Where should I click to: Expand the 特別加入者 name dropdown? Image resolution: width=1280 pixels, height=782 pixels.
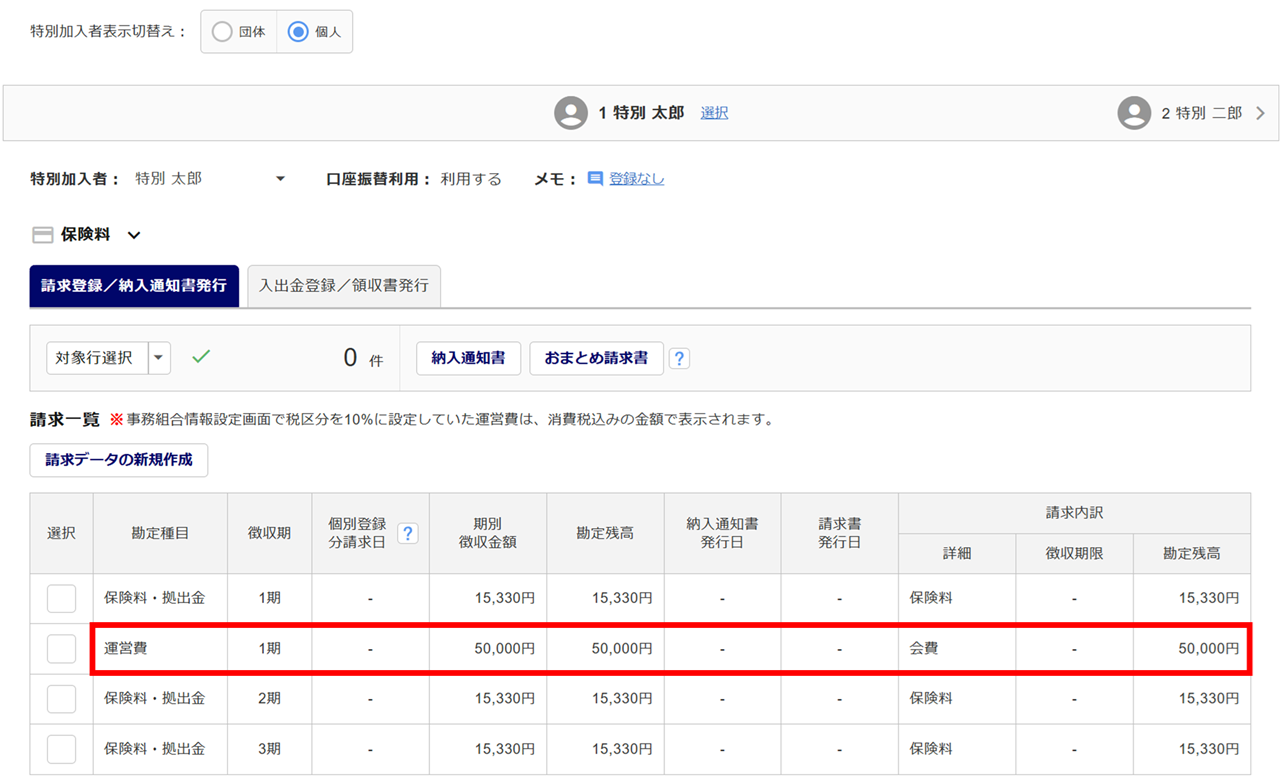pyautogui.click(x=280, y=179)
